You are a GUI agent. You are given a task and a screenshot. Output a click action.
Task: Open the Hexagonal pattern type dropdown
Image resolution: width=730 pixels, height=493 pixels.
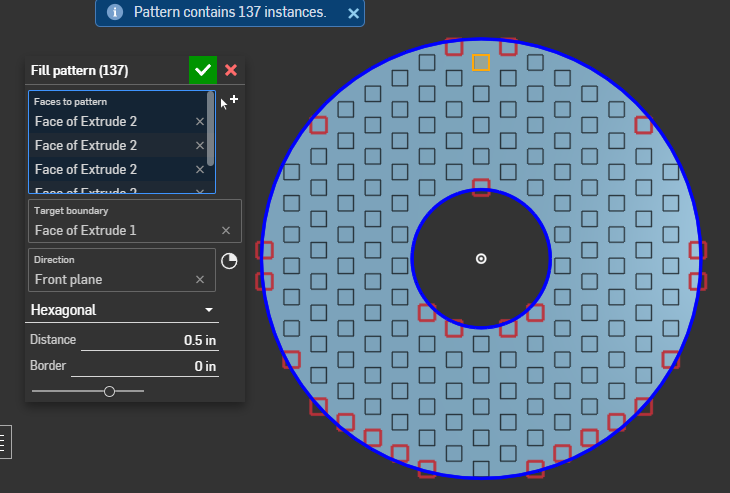coord(122,310)
